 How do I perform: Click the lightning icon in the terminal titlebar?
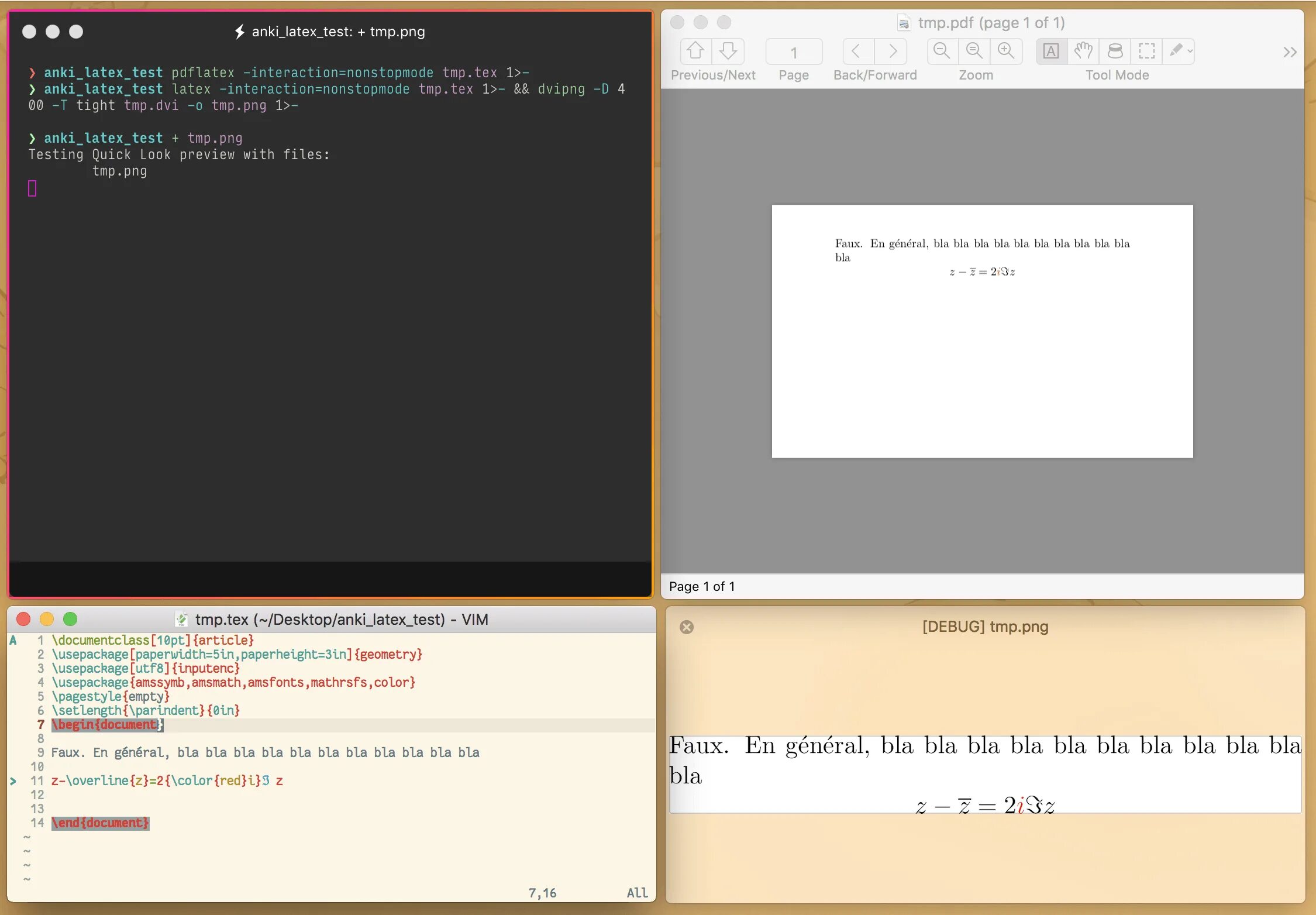[239, 32]
